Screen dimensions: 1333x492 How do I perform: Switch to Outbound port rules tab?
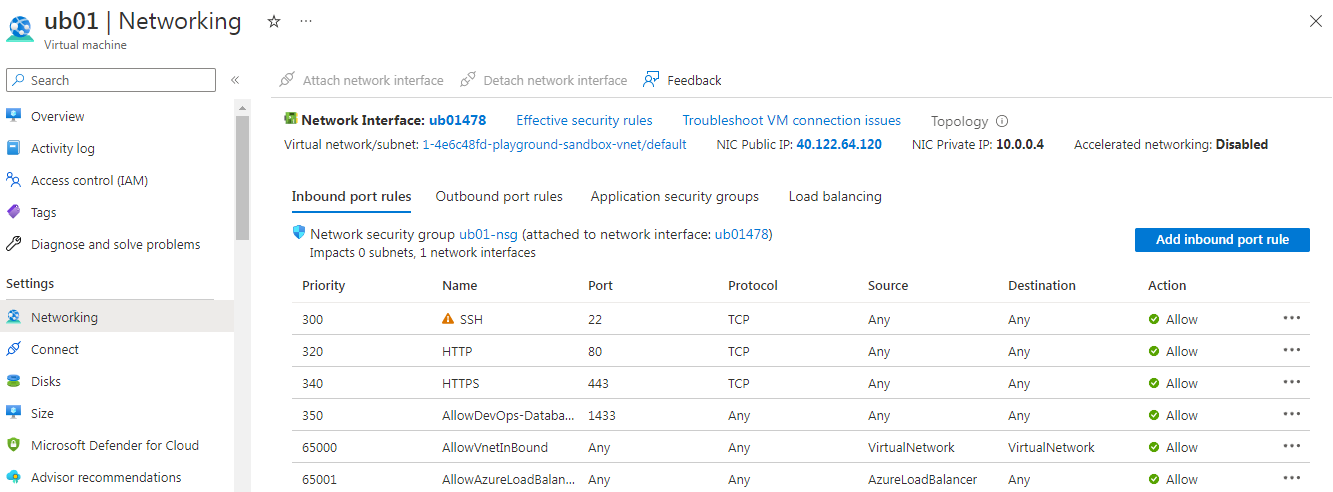click(x=499, y=196)
